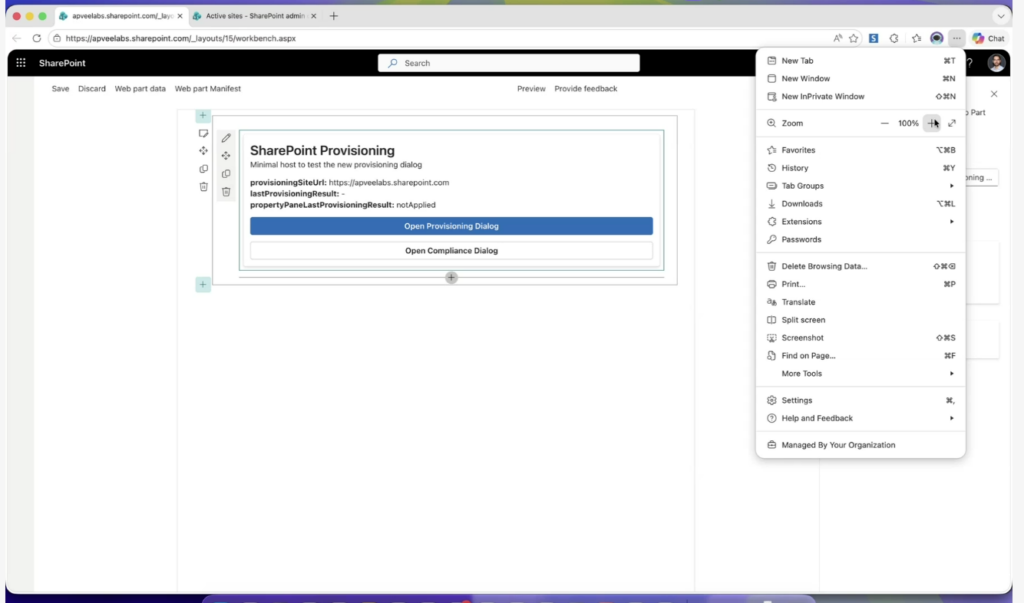Enter full screen via zoom expand icon
Screen dimensions: 1024x603
pos(952,123)
